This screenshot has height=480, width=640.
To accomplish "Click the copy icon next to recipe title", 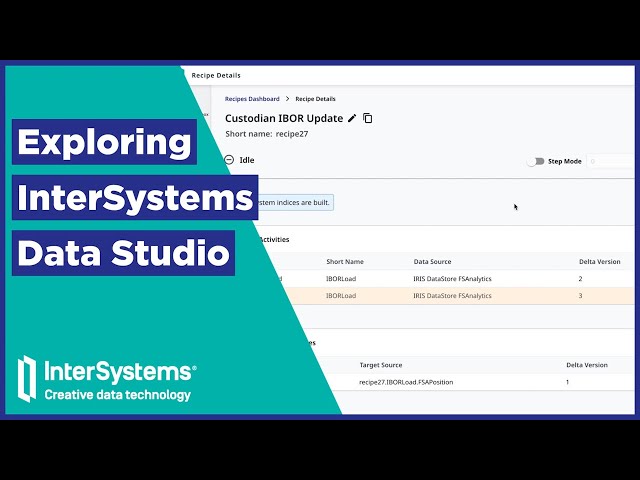I will click(x=368, y=118).
